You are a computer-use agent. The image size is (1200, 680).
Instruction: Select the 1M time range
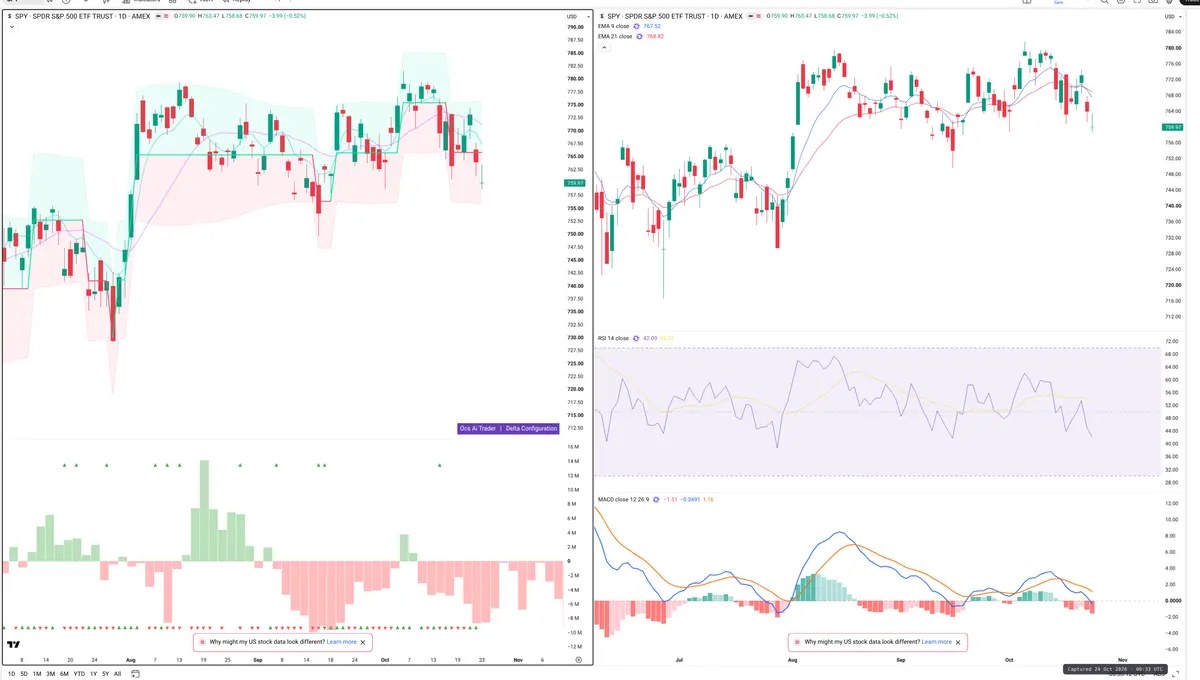click(x=37, y=674)
